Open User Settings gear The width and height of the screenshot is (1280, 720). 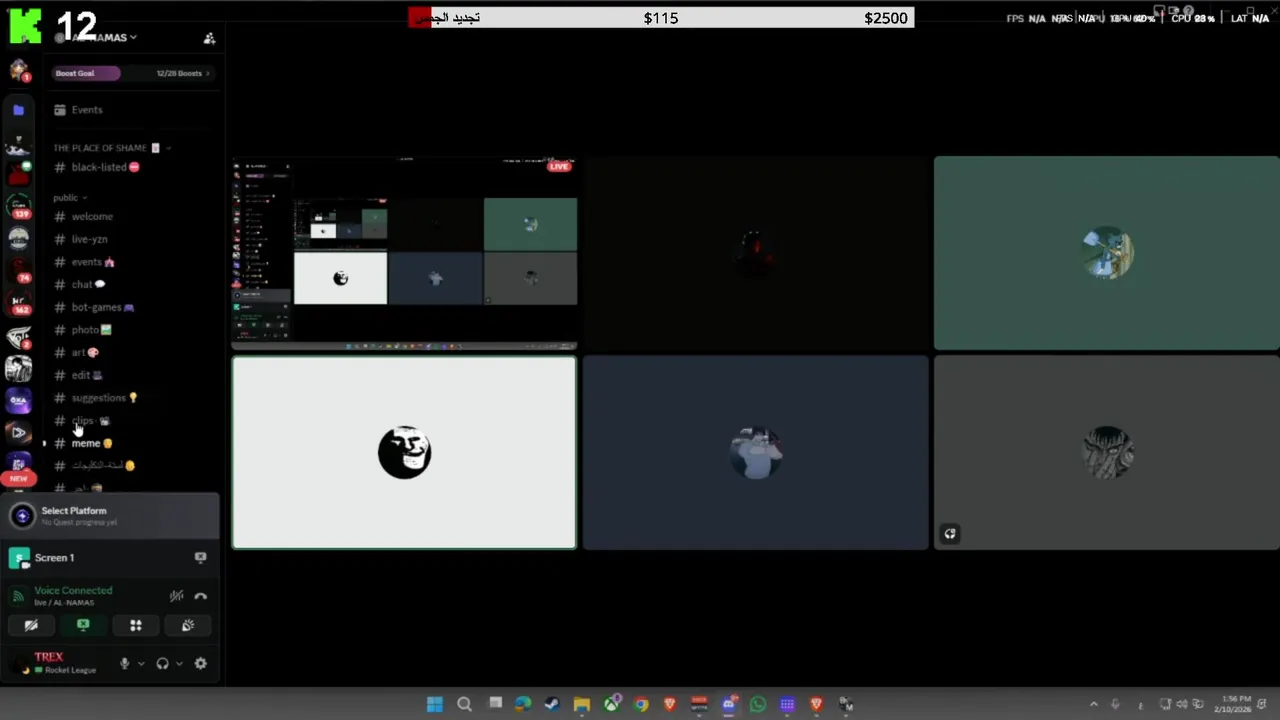click(x=200, y=663)
